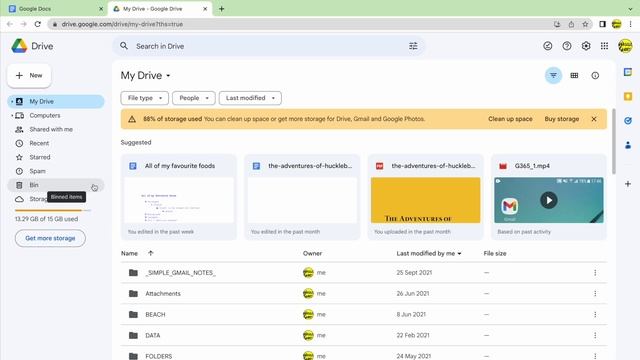Open Chrome tab search chevron
Screen dimensions: 640x360
click(x=631, y=9)
